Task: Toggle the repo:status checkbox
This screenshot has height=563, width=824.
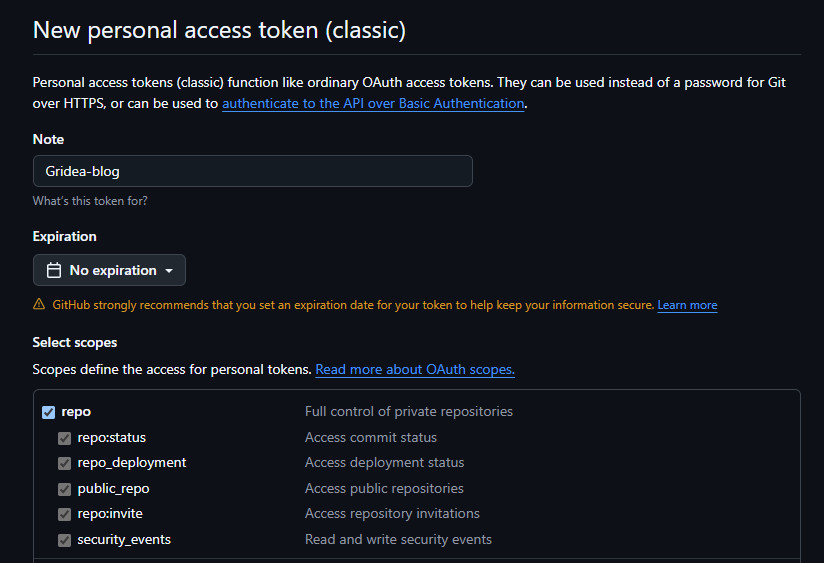Action: click(64, 438)
